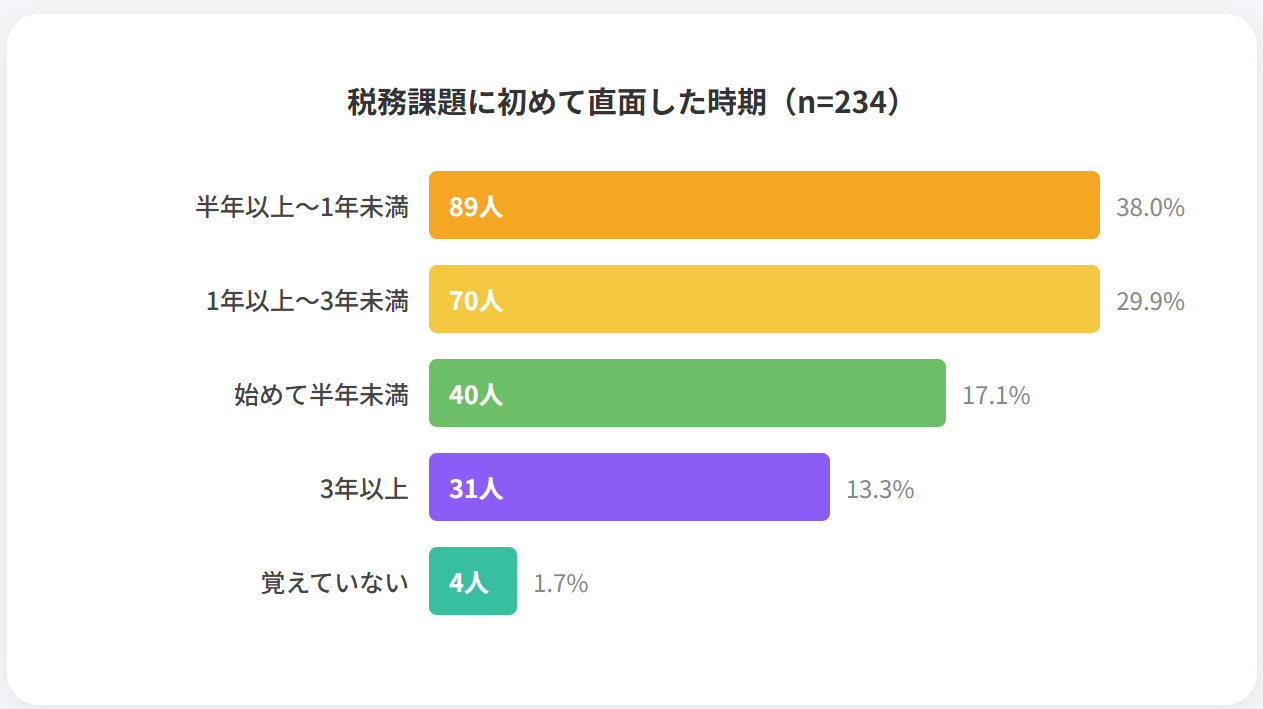This screenshot has width=1263, height=709.
Task: Select the 1年以上～3年未満 category label
Action: point(307,301)
